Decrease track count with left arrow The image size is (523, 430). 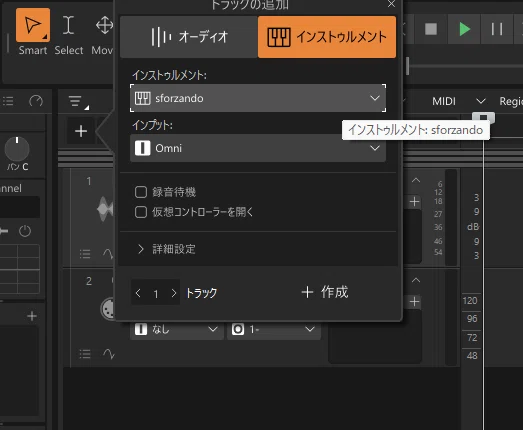(138, 293)
